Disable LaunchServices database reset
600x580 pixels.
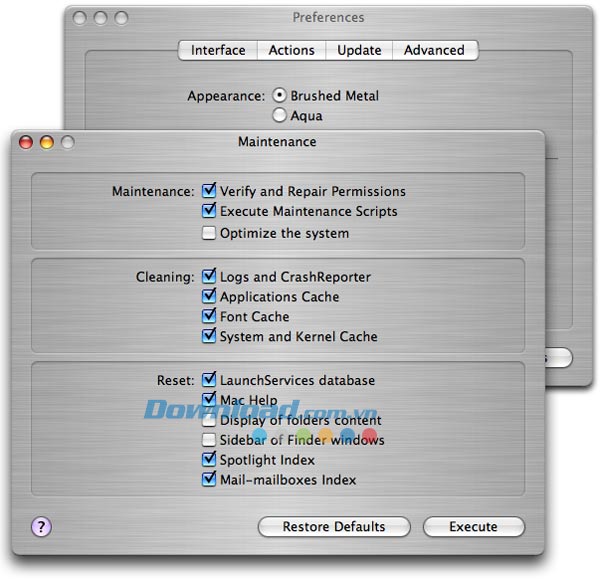[x=209, y=380]
